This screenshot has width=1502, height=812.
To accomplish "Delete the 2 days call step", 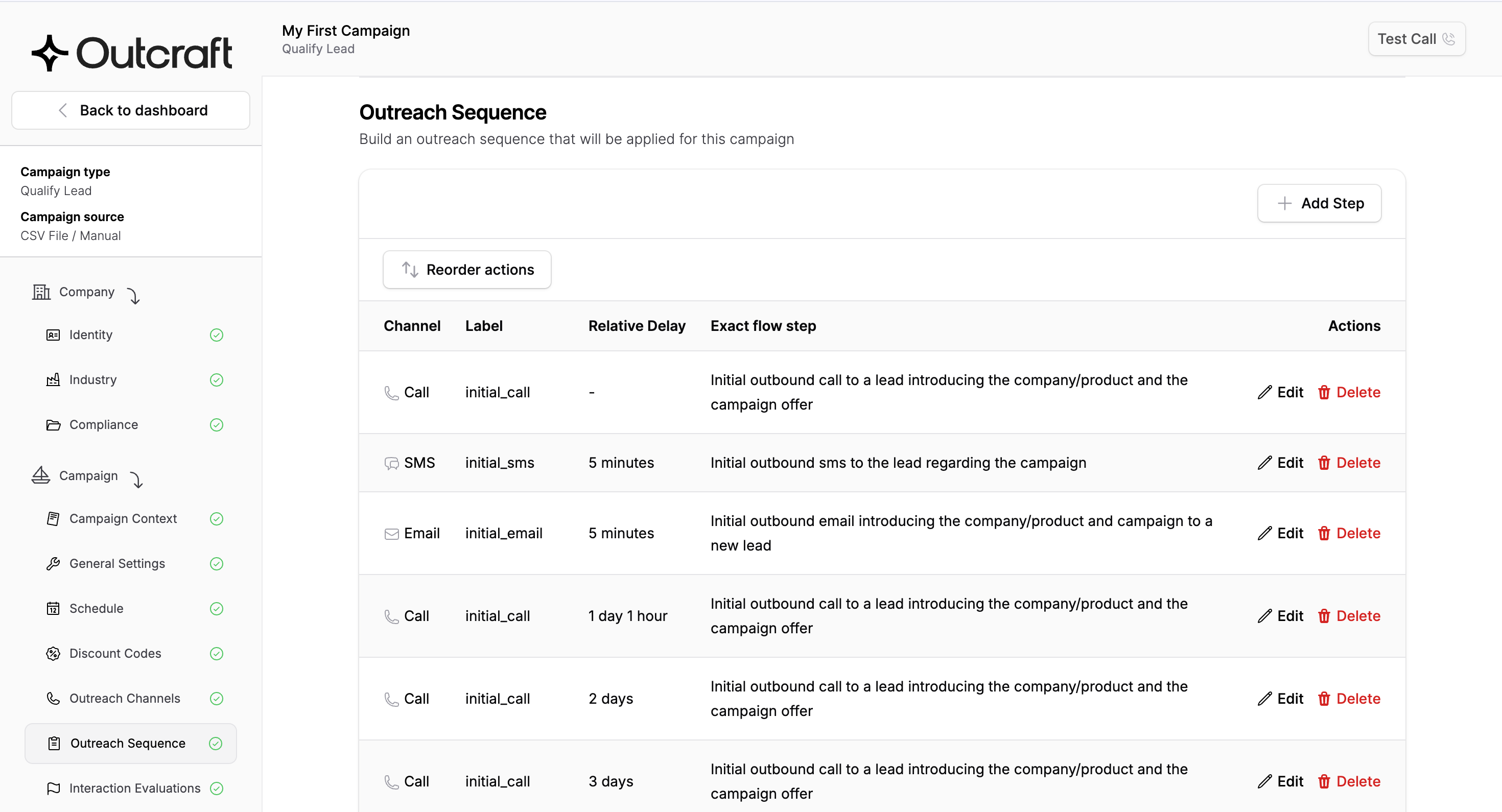I will pyautogui.click(x=1349, y=699).
